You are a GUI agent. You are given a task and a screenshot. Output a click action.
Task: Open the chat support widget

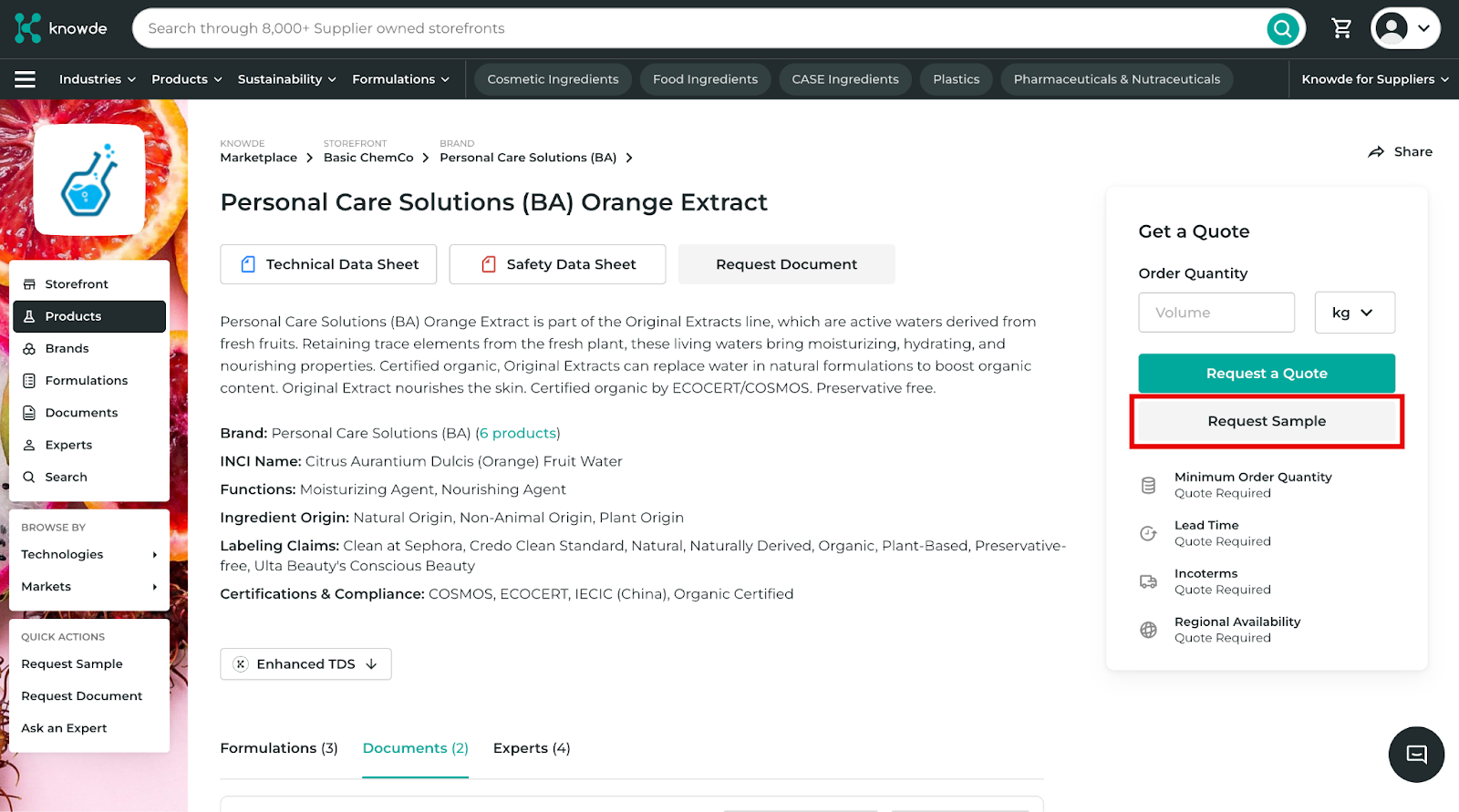pos(1416,755)
